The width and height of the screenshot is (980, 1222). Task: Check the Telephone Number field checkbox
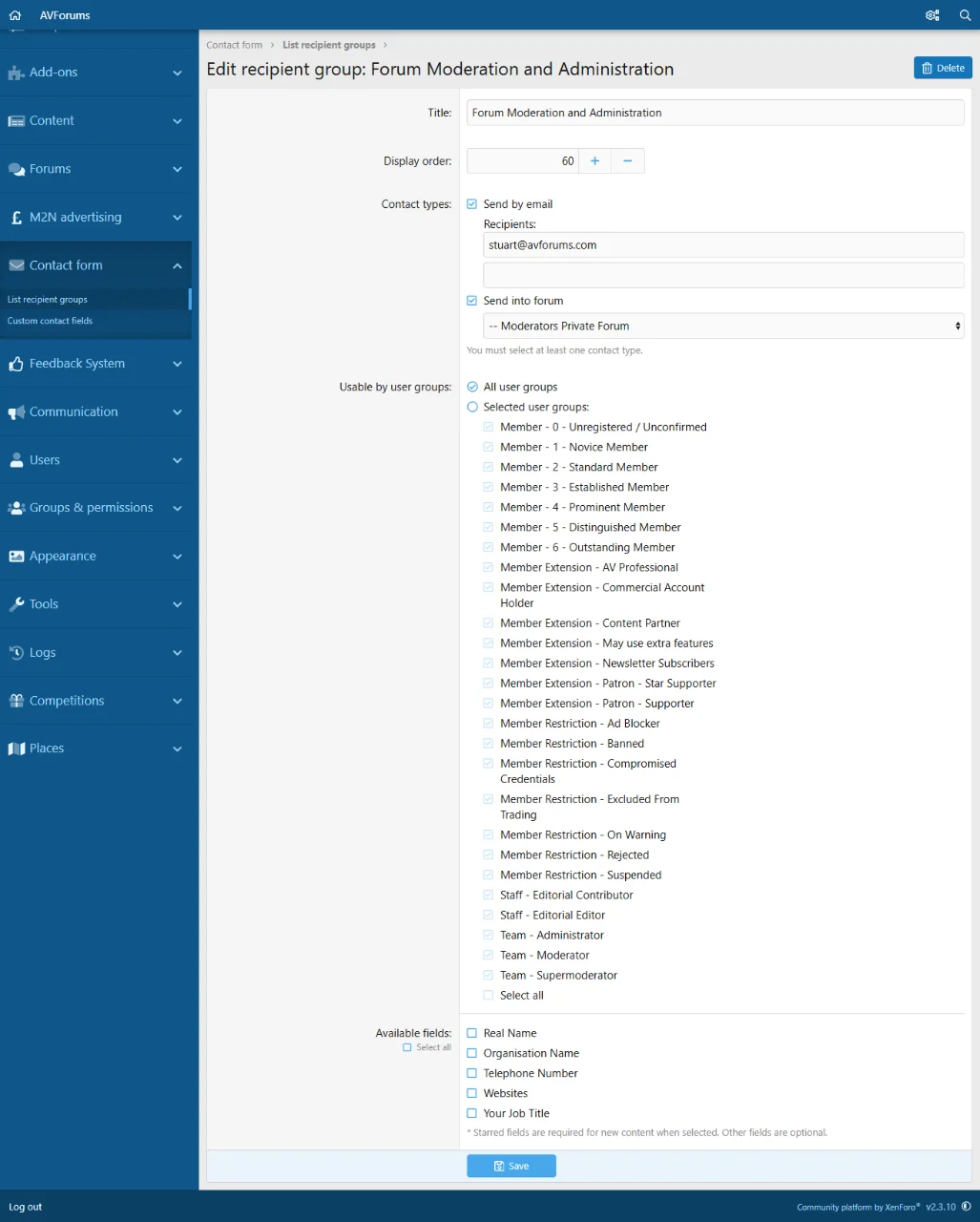(x=471, y=1073)
